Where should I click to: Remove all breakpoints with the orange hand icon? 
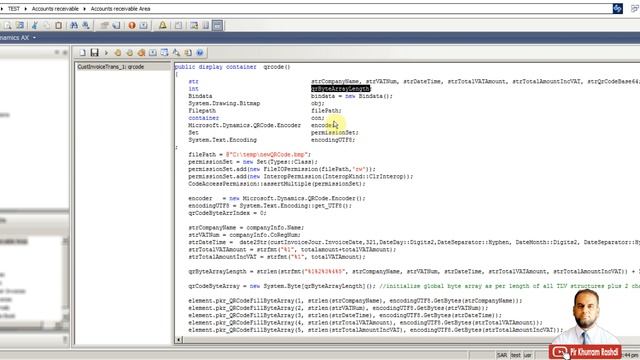(141, 53)
